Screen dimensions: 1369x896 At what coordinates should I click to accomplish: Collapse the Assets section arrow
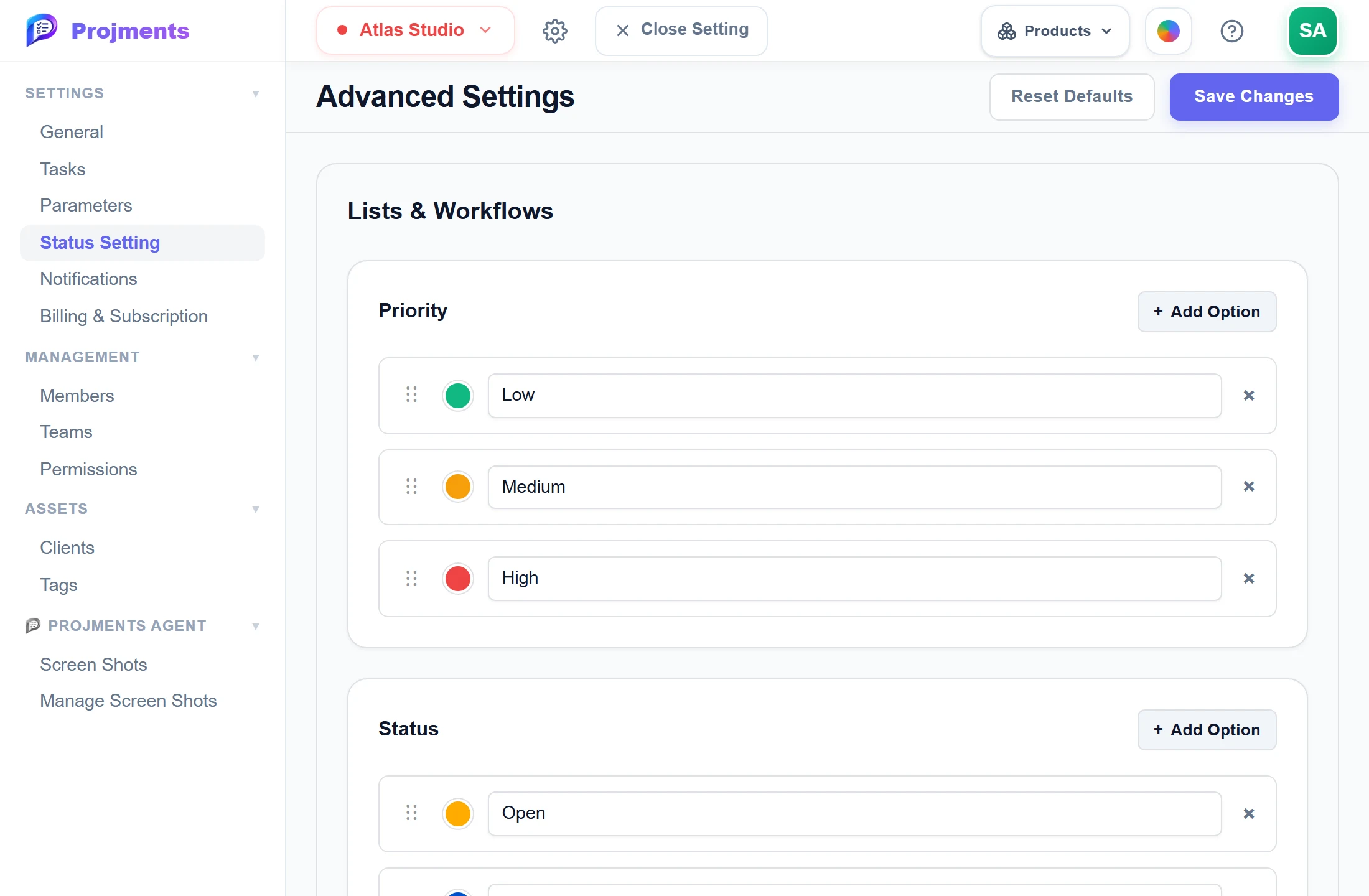[x=255, y=510]
